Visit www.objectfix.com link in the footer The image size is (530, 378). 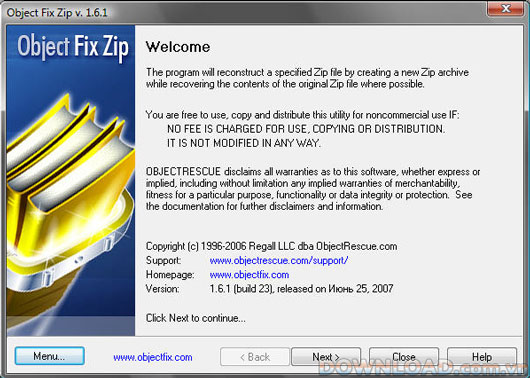click(153, 357)
